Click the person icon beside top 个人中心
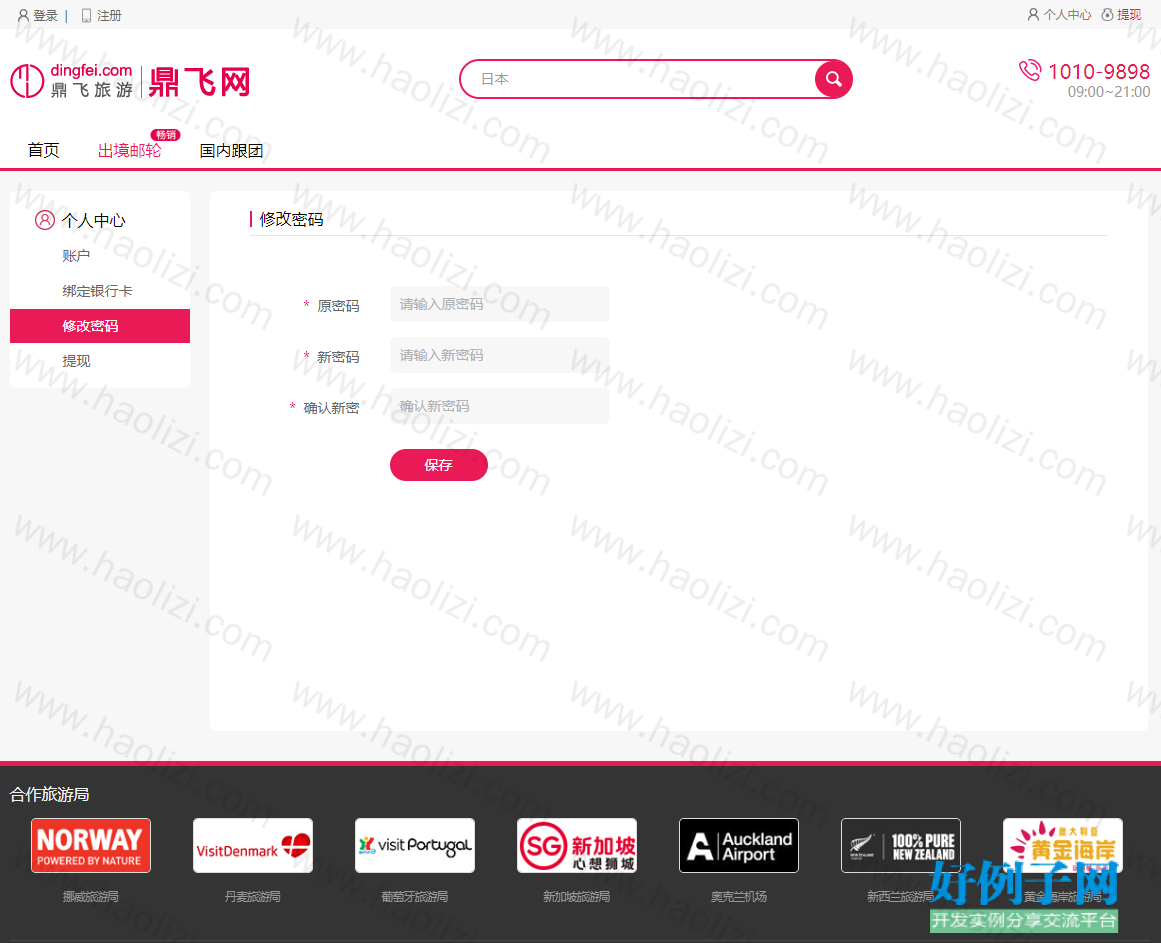Viewport: 1161px width, 943px height. 1034,15
